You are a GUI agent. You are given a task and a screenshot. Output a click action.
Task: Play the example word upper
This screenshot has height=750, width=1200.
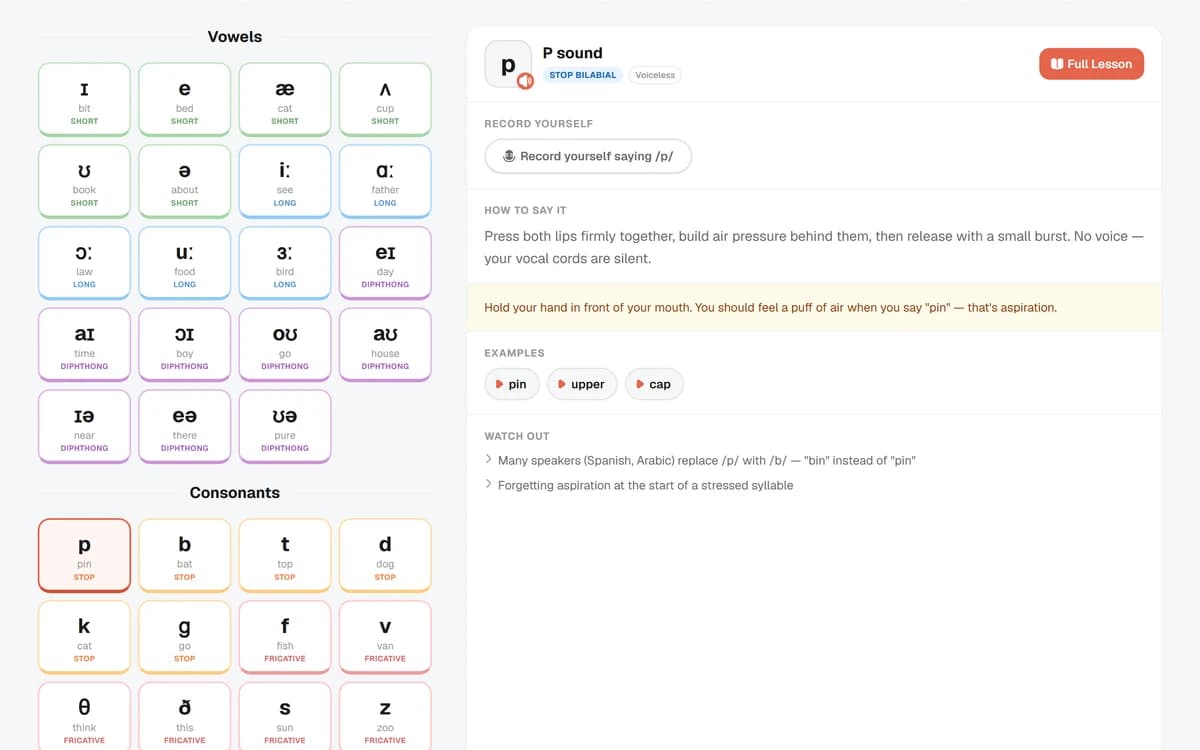(x=582, y=384)
